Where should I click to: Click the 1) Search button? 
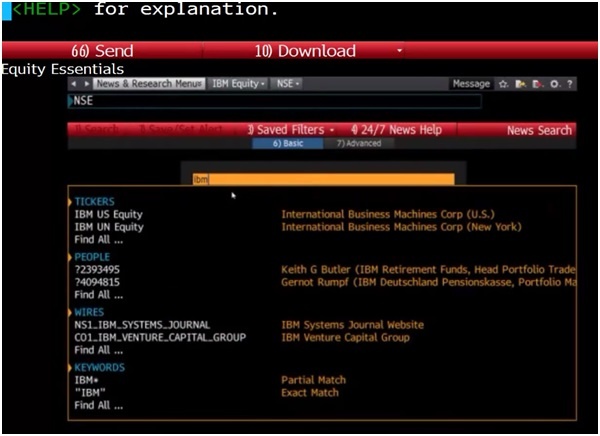[x=96, y=129]
